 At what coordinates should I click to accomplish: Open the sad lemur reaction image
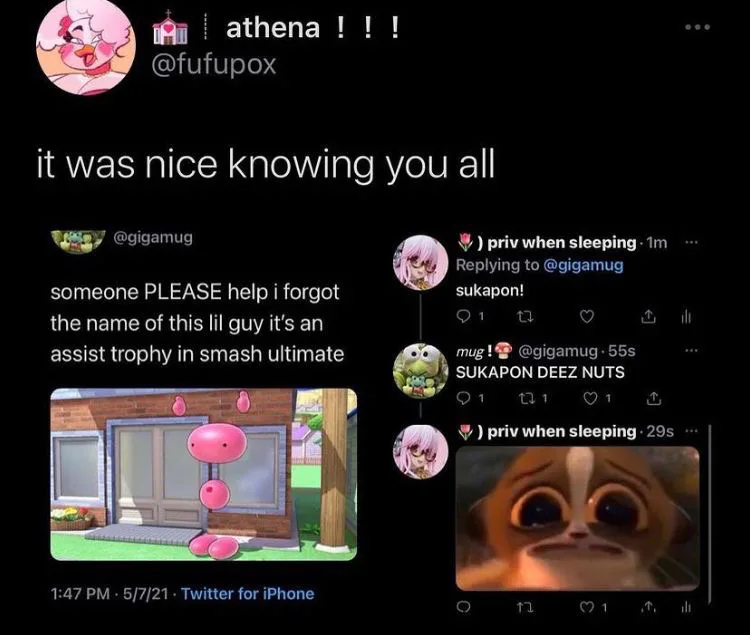pyautogui.click(x=578, y=518)
